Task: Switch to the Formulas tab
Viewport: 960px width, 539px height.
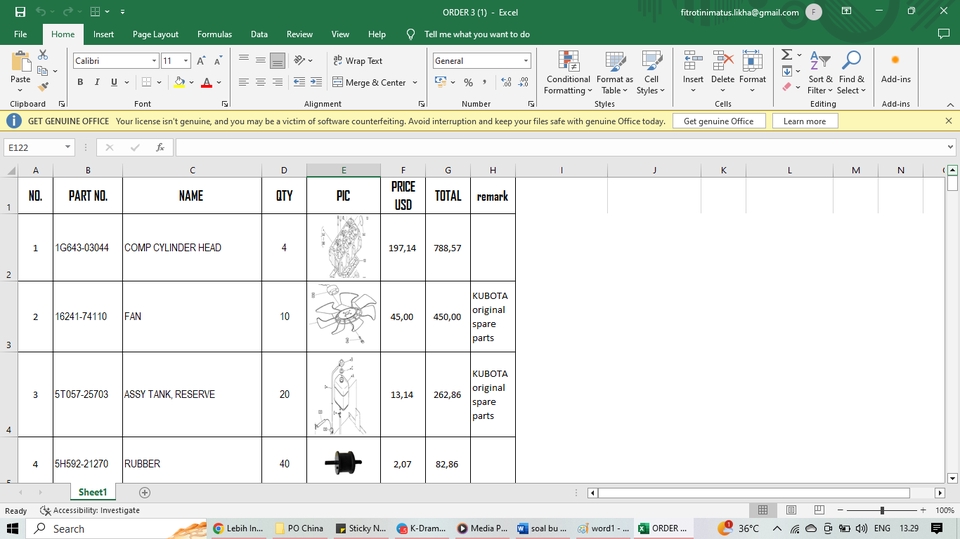Action: click(x=214, y=34)
